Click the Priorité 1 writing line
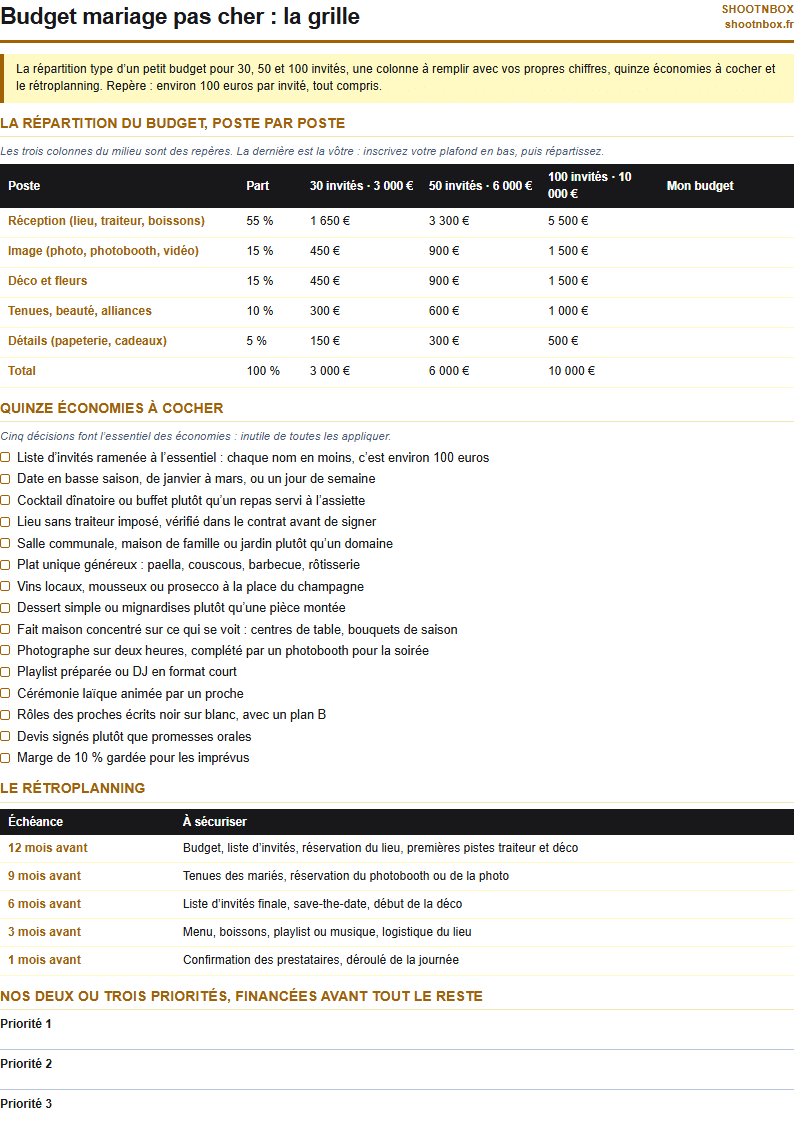This screenshot has width=794, height=1123. 397,1030
